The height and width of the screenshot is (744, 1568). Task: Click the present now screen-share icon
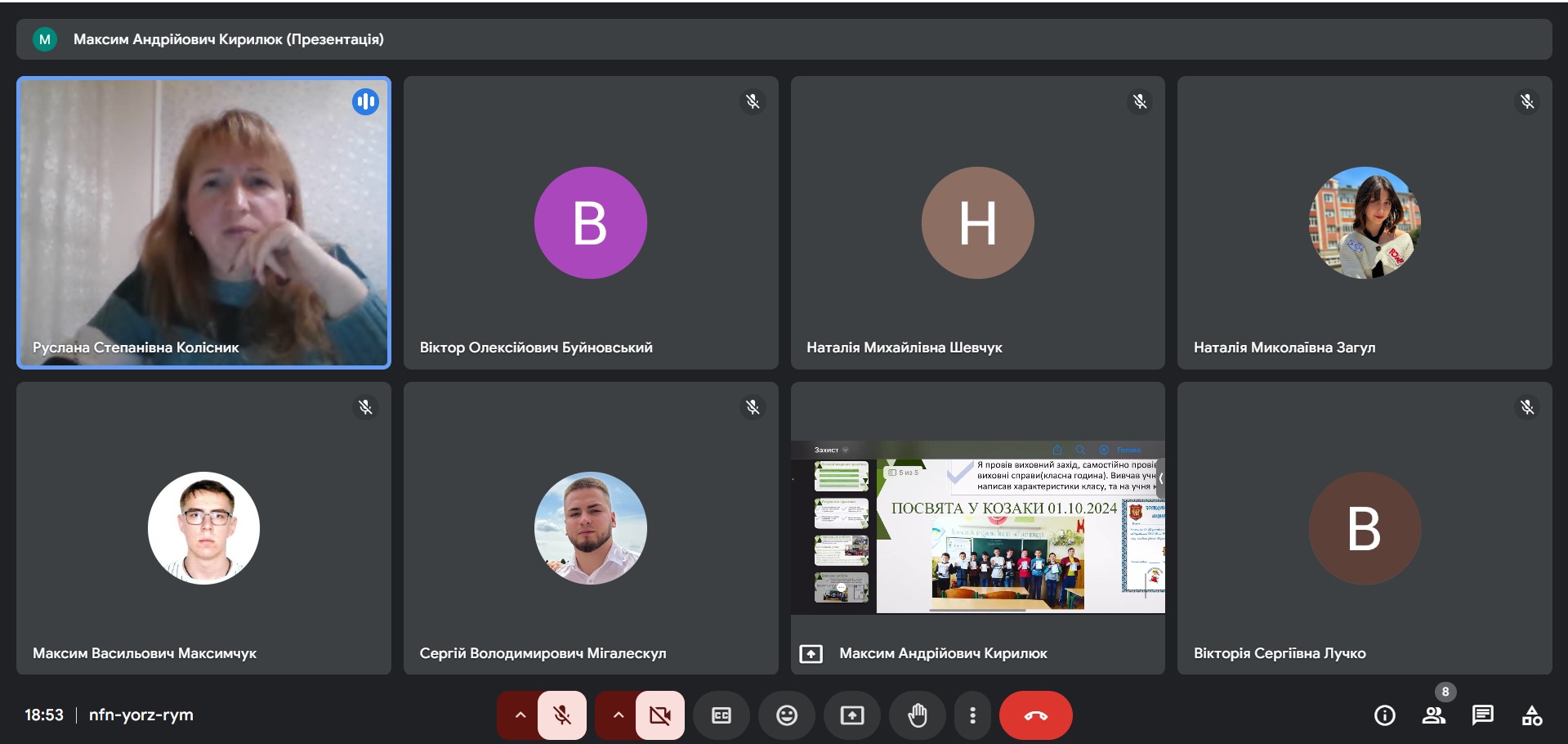point(852,715)
